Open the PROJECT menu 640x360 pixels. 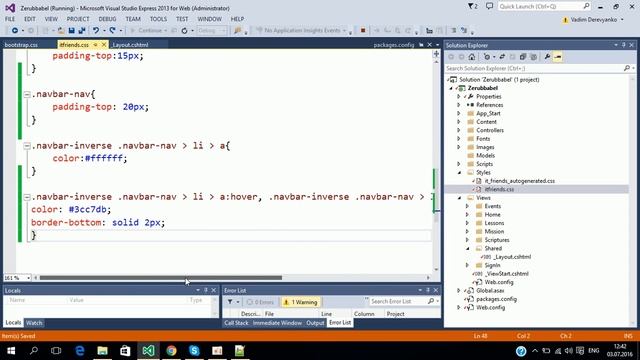pos(78,19)
